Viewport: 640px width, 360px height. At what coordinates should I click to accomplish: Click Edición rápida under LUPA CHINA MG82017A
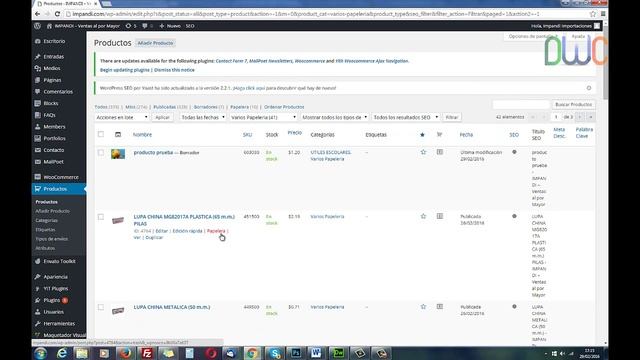tap(187, 231)
